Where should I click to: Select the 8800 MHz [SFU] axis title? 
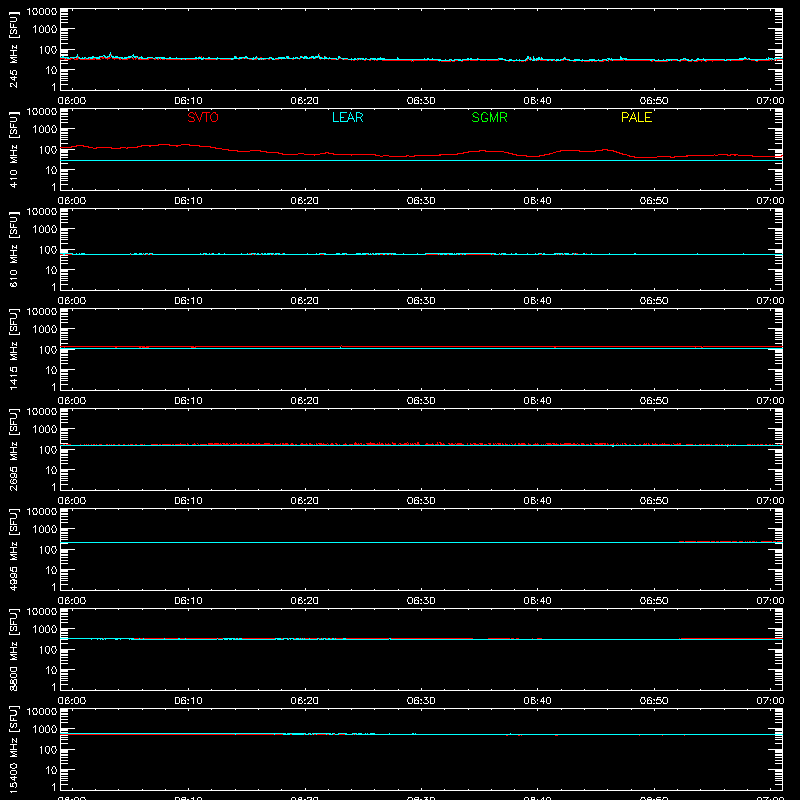13,649
